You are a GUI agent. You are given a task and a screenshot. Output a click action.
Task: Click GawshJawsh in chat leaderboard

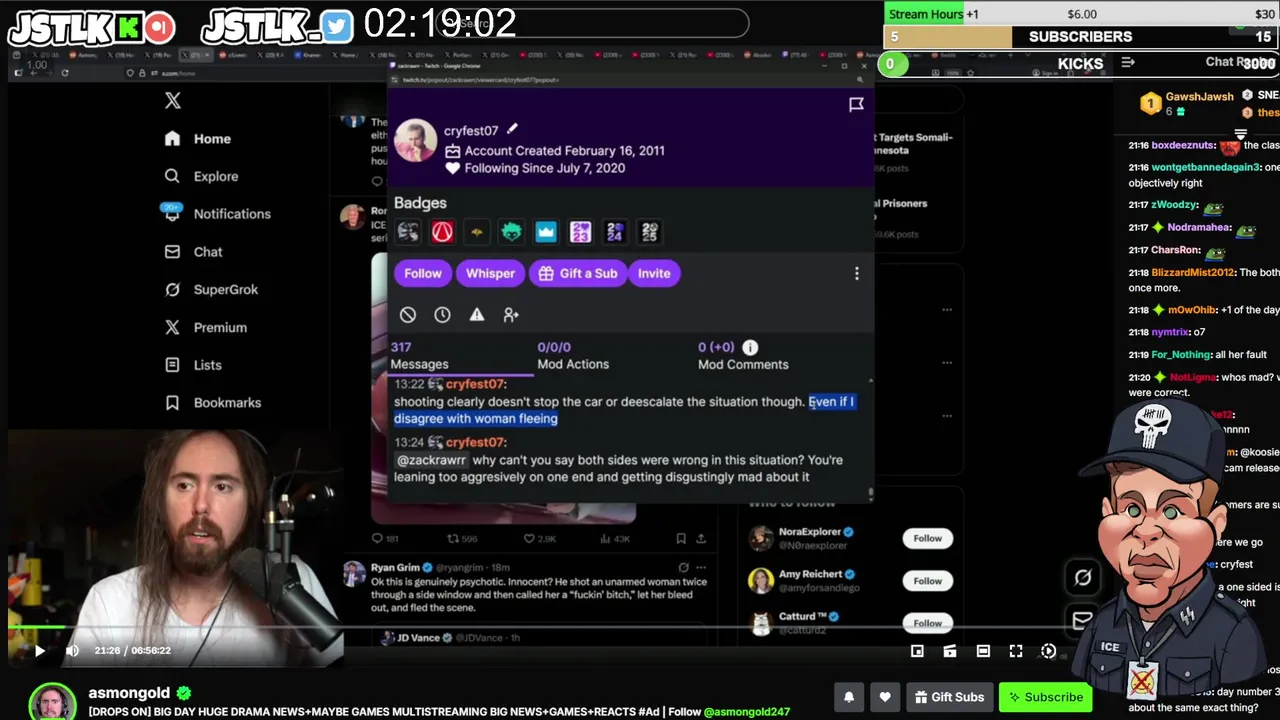tap(1200, 97)
